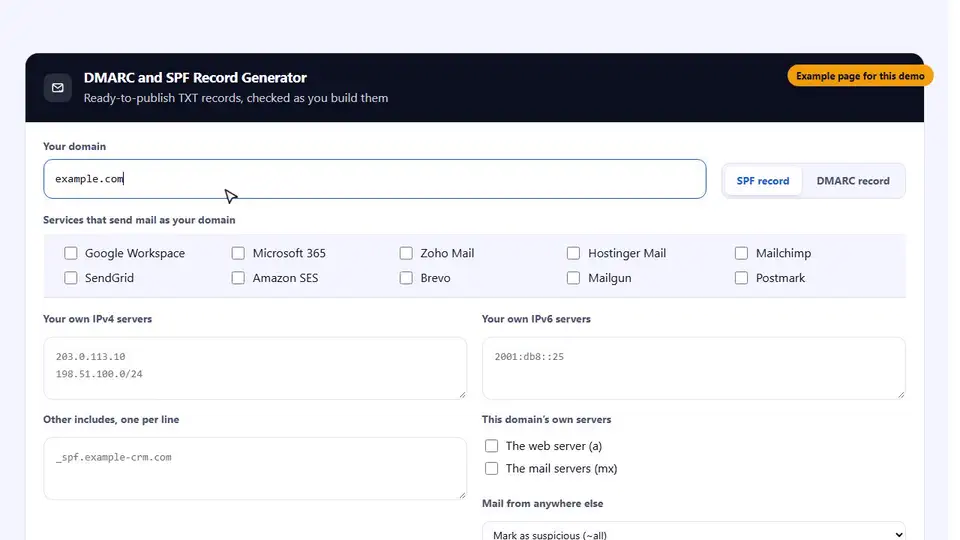Switch to the DMARC record tab

[853, 181]
